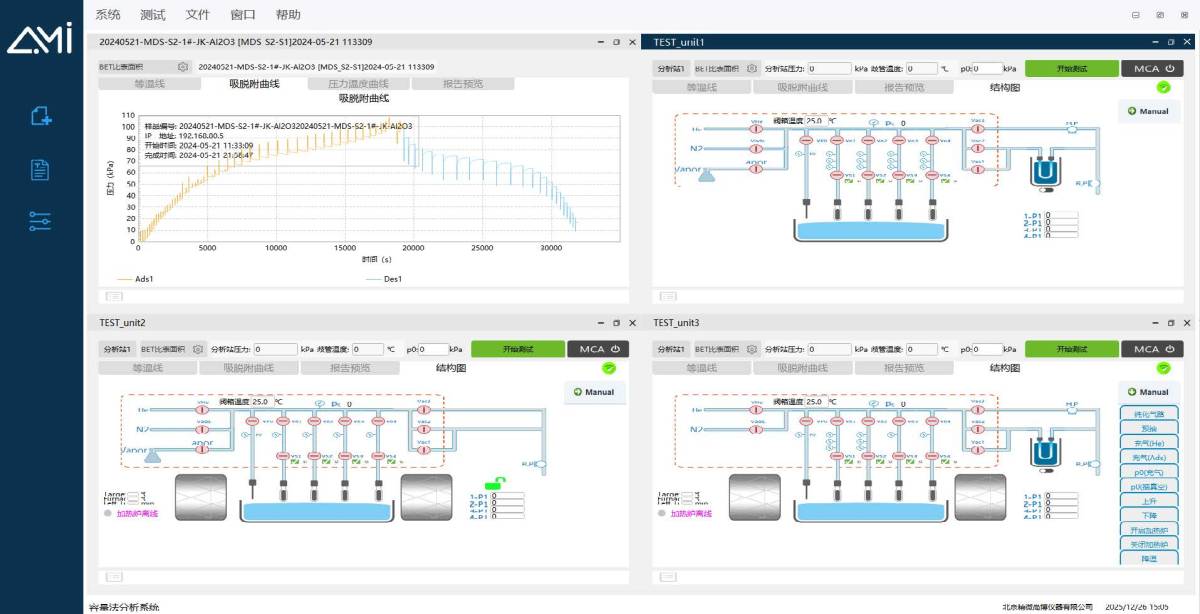The height and width of the screenshot is (614, 1200).
Task: Click the green connection status icon in TEST_unit1
Action: (x=1163, y=87)
